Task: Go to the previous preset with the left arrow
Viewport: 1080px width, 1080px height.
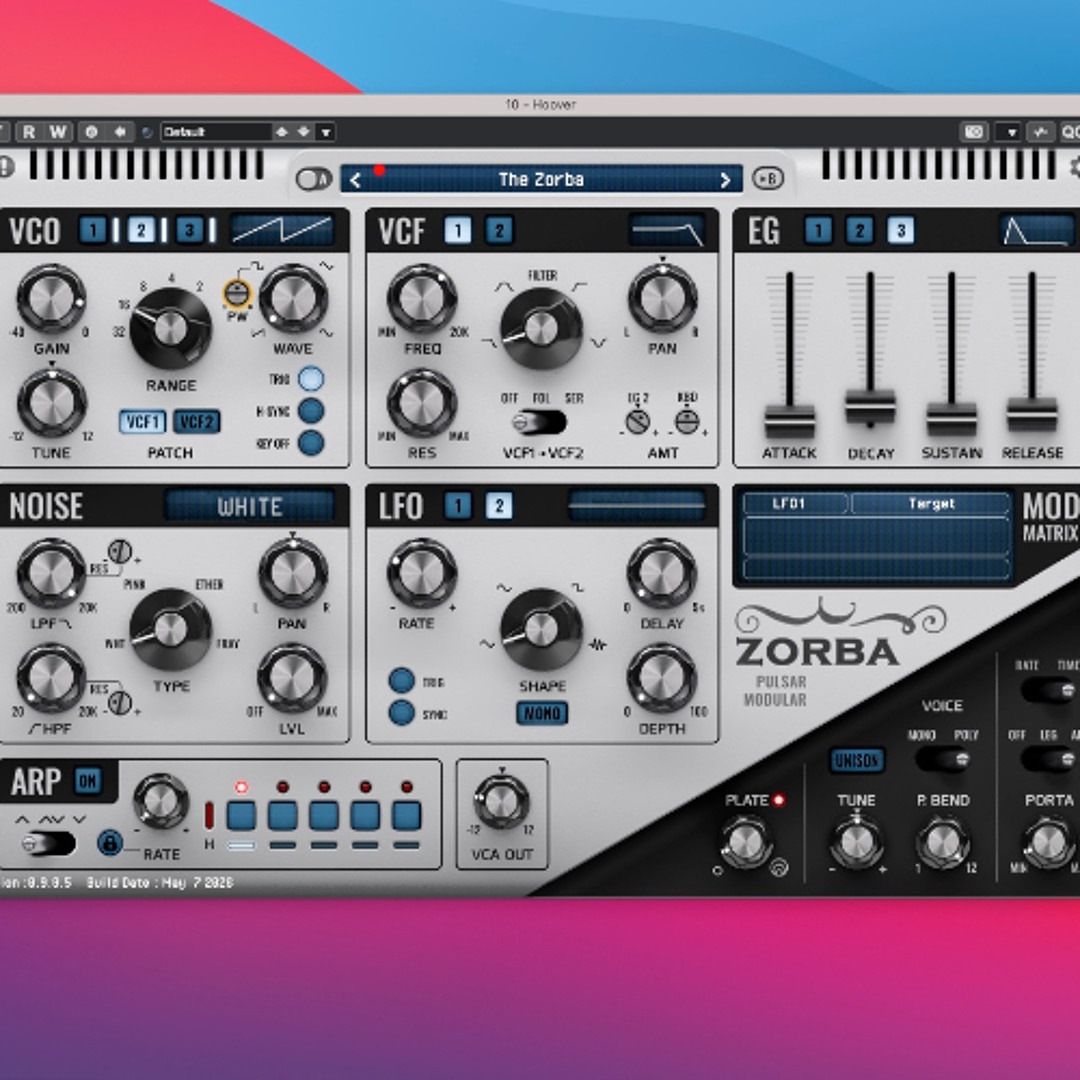Action: 355,180
